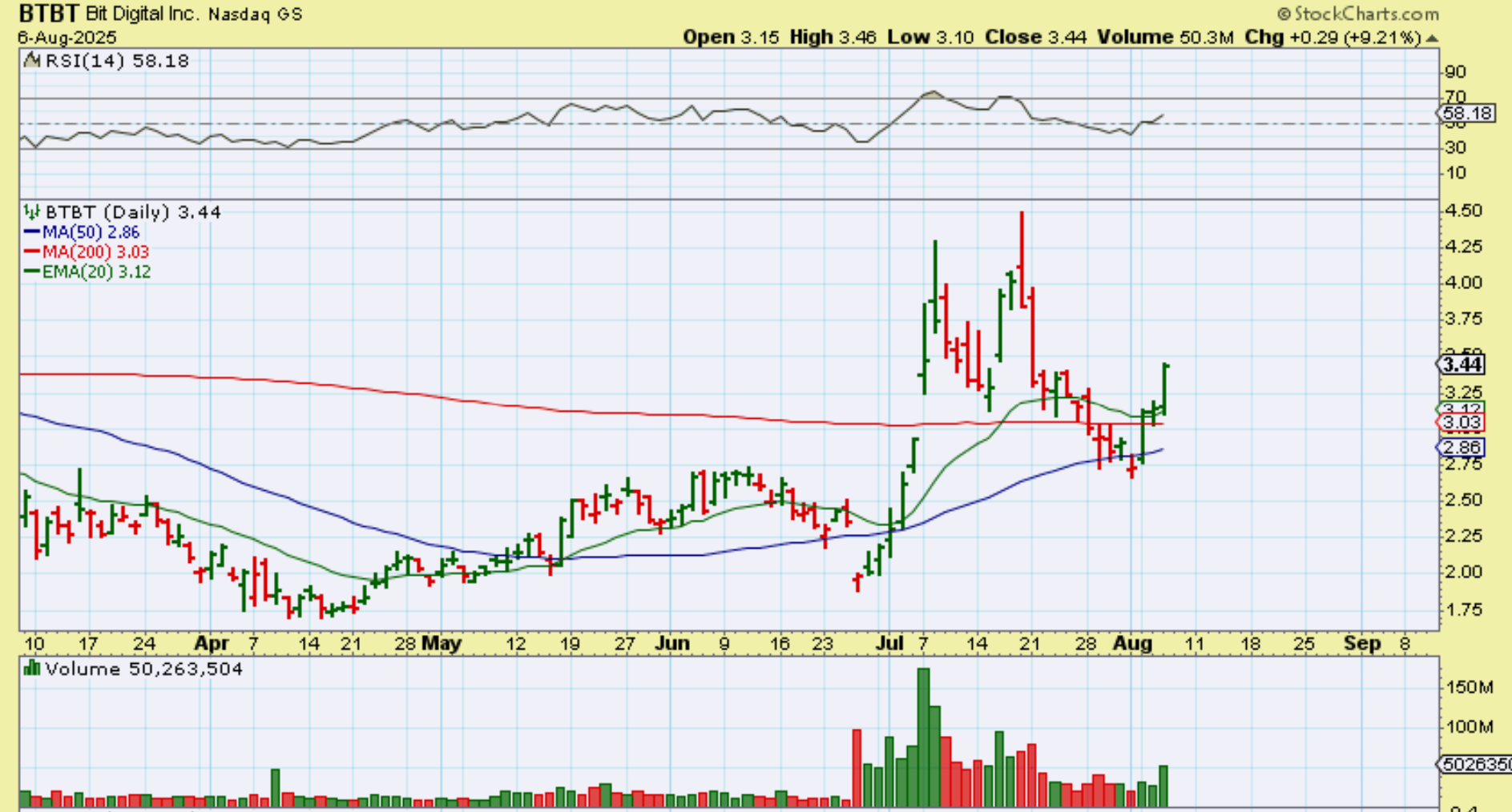Click the 6-Aug-2025 chart date
This screenshot has height=812, width=1512.
tap(67, 38)
